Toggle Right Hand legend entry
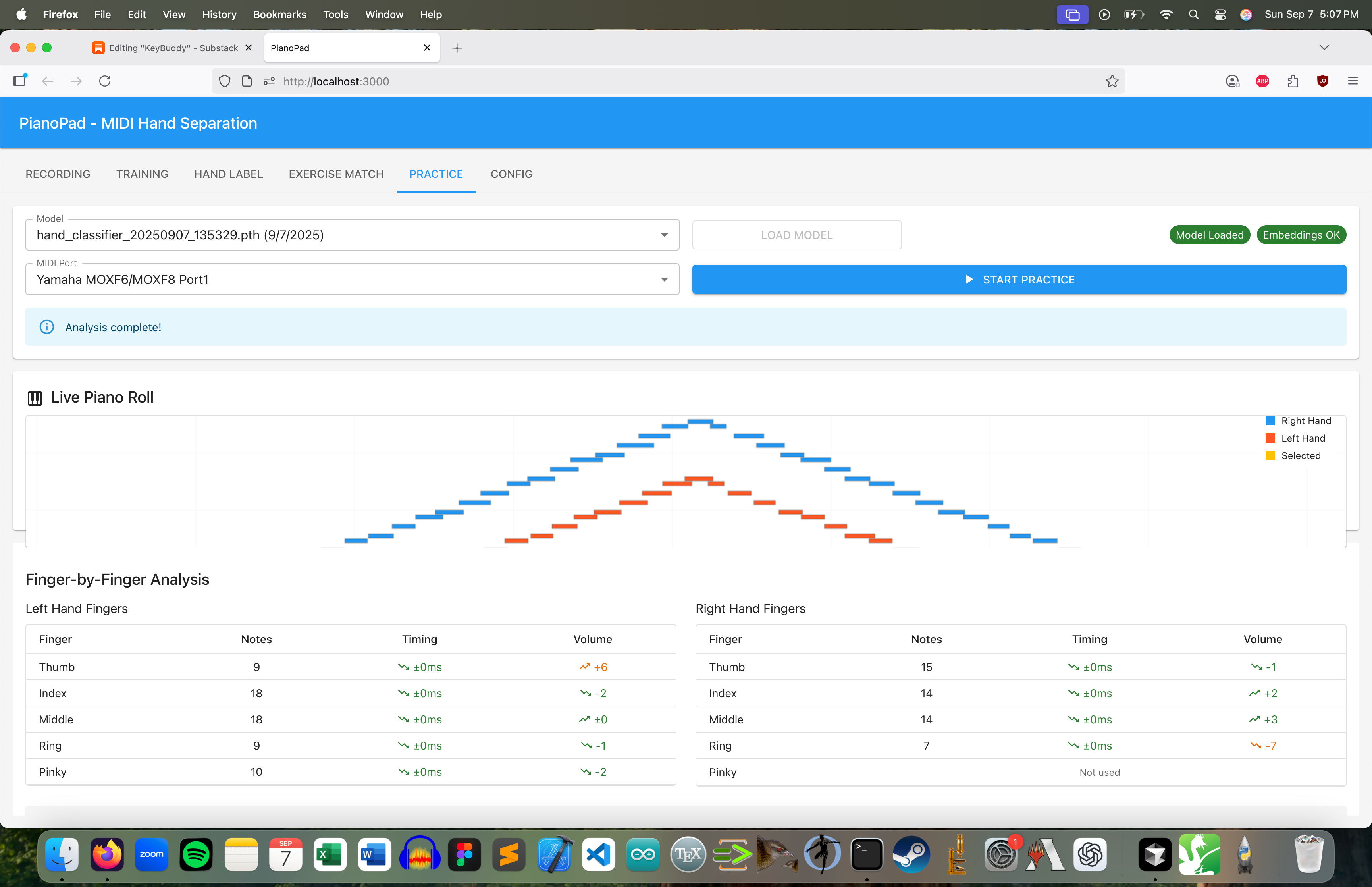 click(1299, 421)
